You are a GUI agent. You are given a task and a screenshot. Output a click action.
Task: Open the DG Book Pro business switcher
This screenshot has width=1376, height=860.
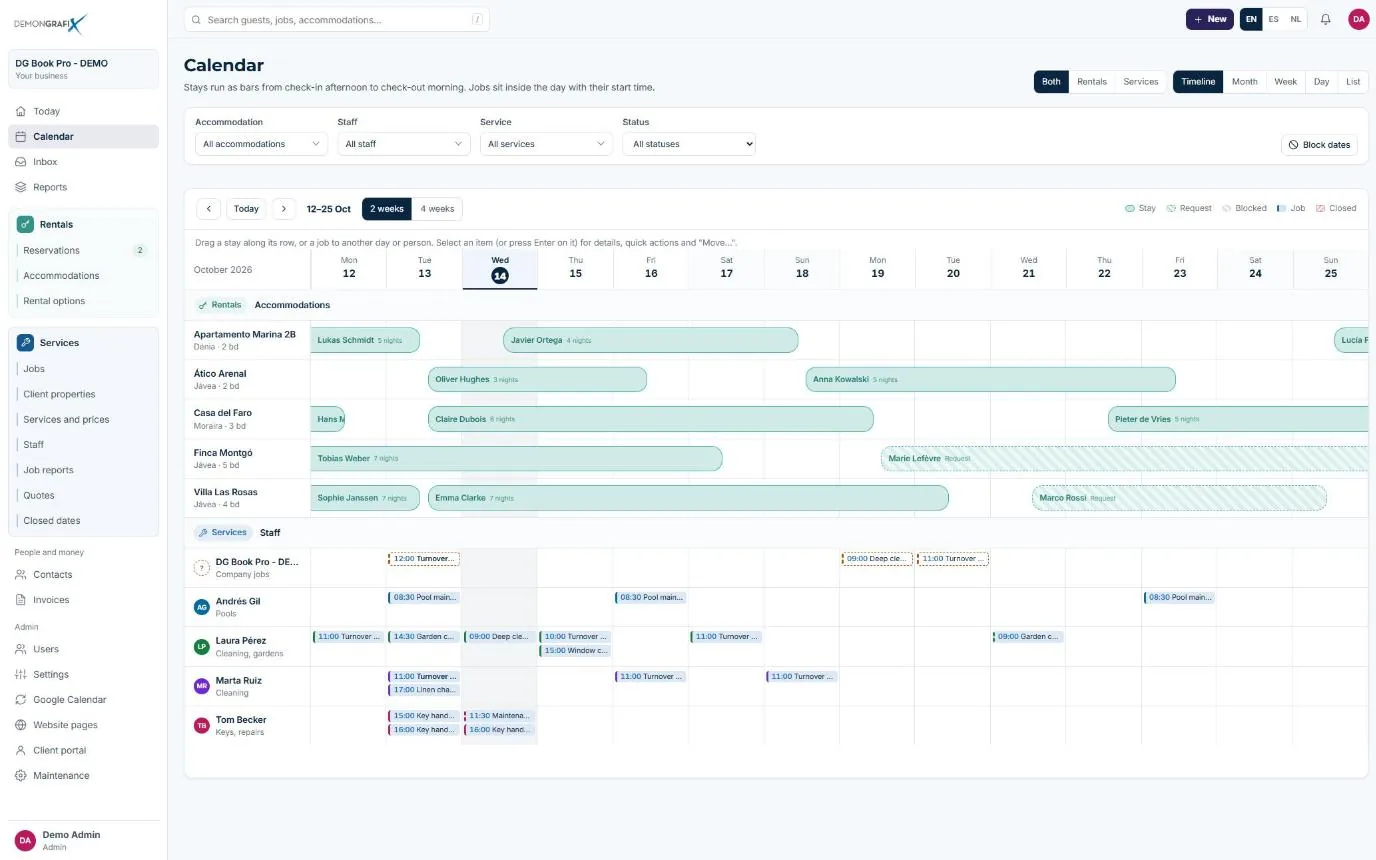pyautogui.click(x=83, y=69)
